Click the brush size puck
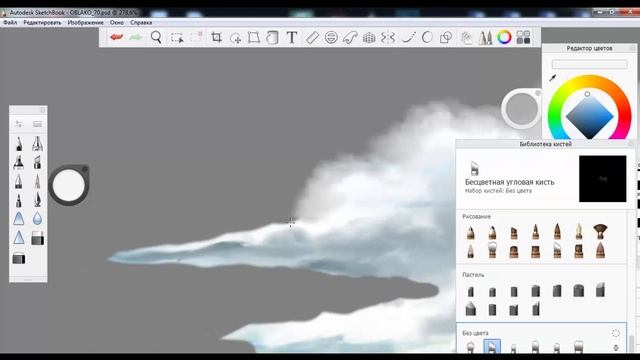 (69, 185)
